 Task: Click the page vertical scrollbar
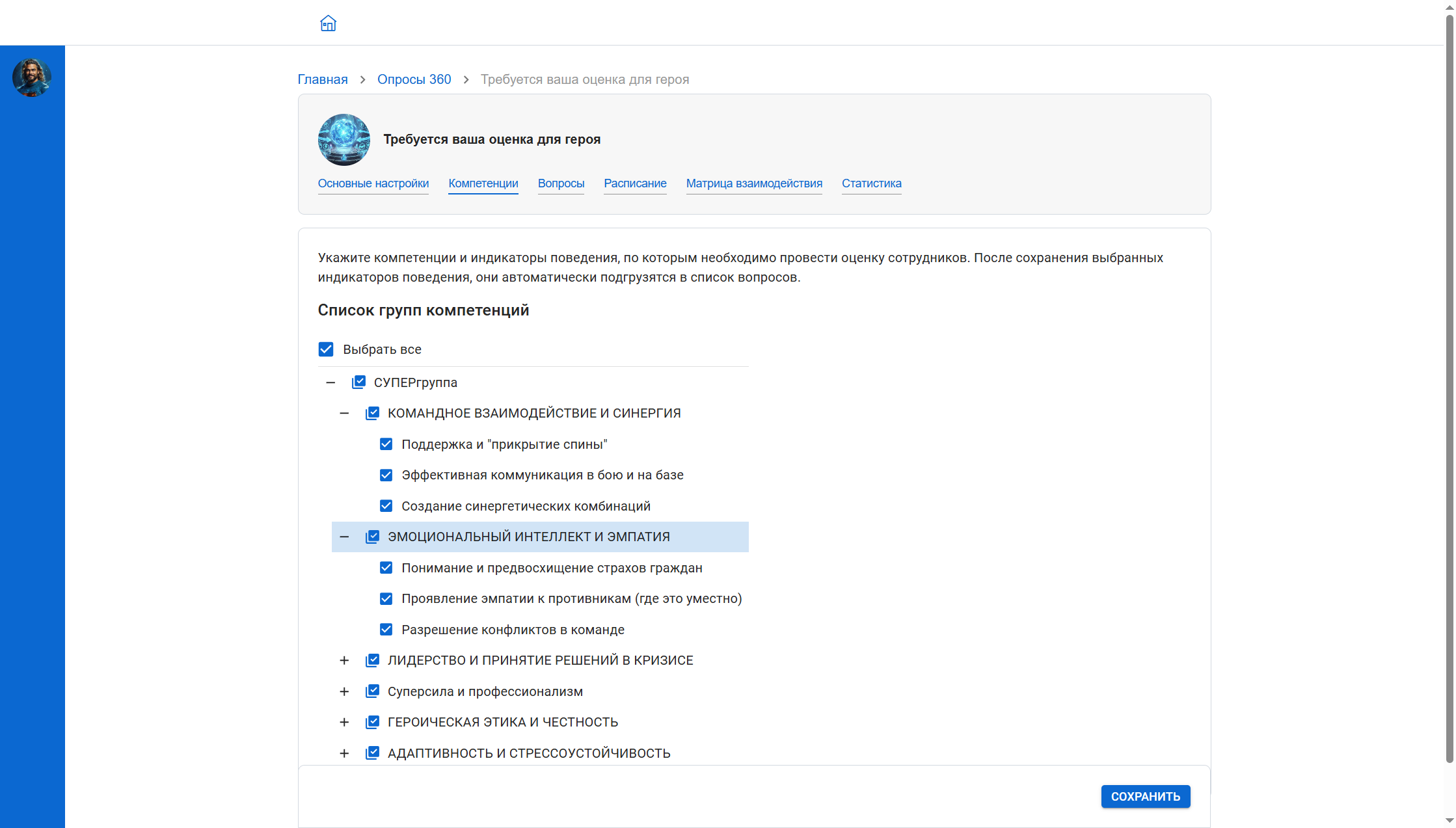[x=1449, y=390]
